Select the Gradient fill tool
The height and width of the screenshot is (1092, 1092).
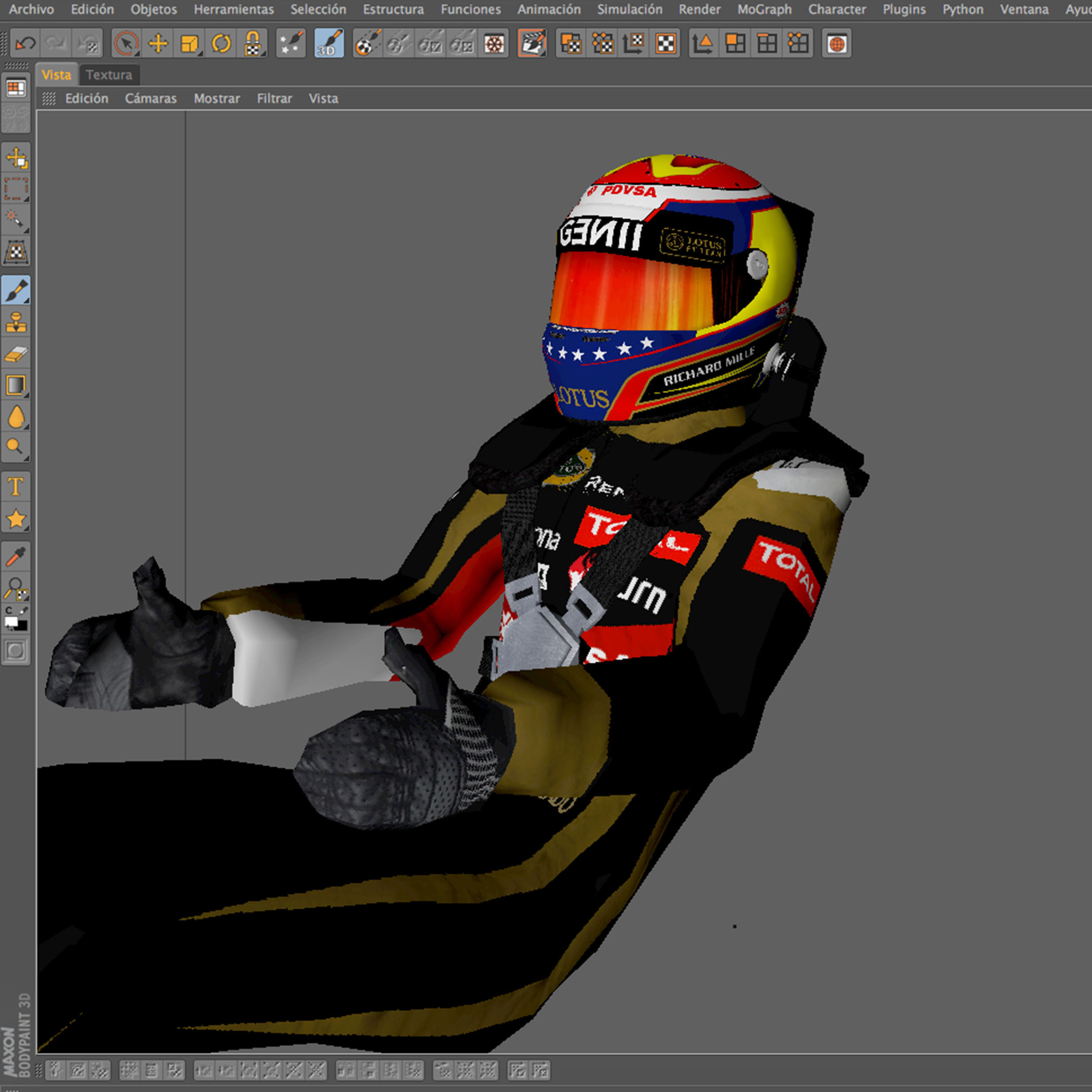pyautogui.click(x=16, y=386)
